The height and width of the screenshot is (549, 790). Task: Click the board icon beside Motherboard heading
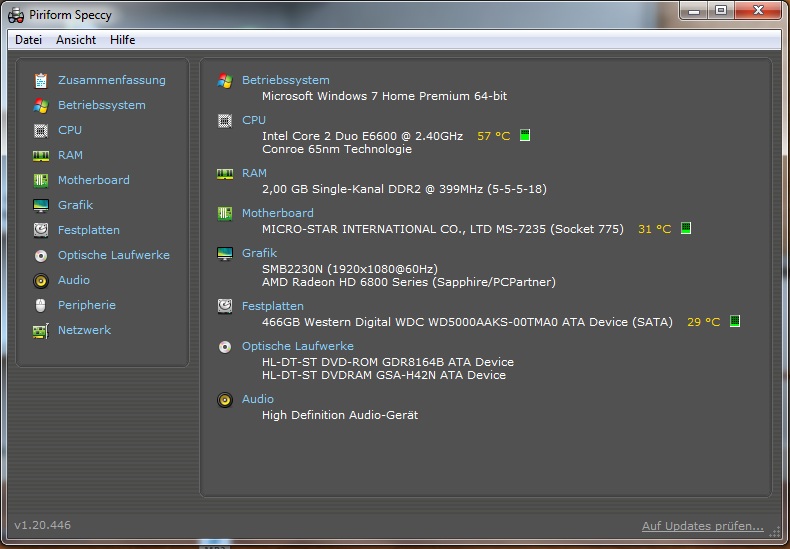click(225, 214)
